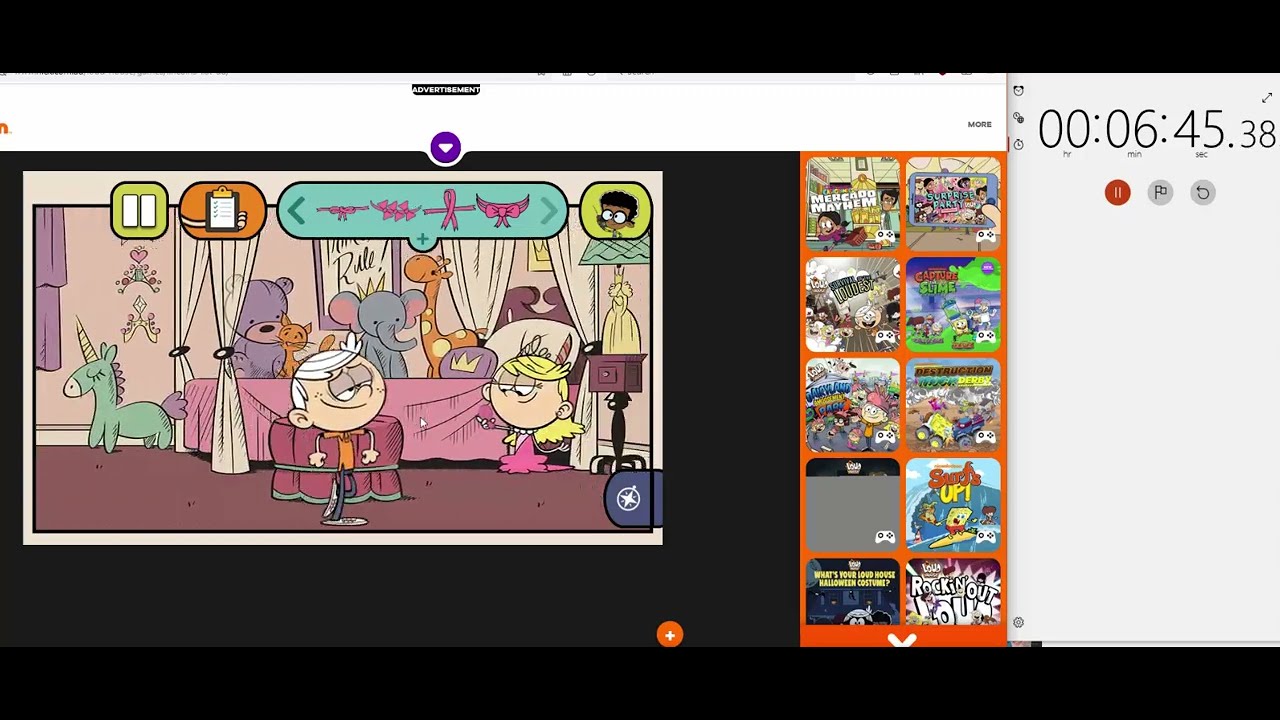This screenshot has width=1280, height=720.
Task: Click the second icon in the clock sidebar
Action: tap(1018, 118)
